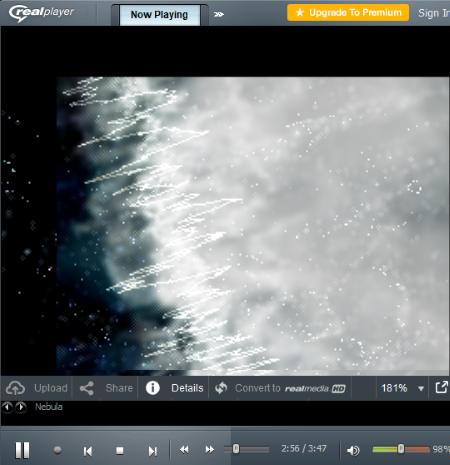The width and height of the screenshot is (450, 465).
Task: Open the Sign In link
Action: 434,13
